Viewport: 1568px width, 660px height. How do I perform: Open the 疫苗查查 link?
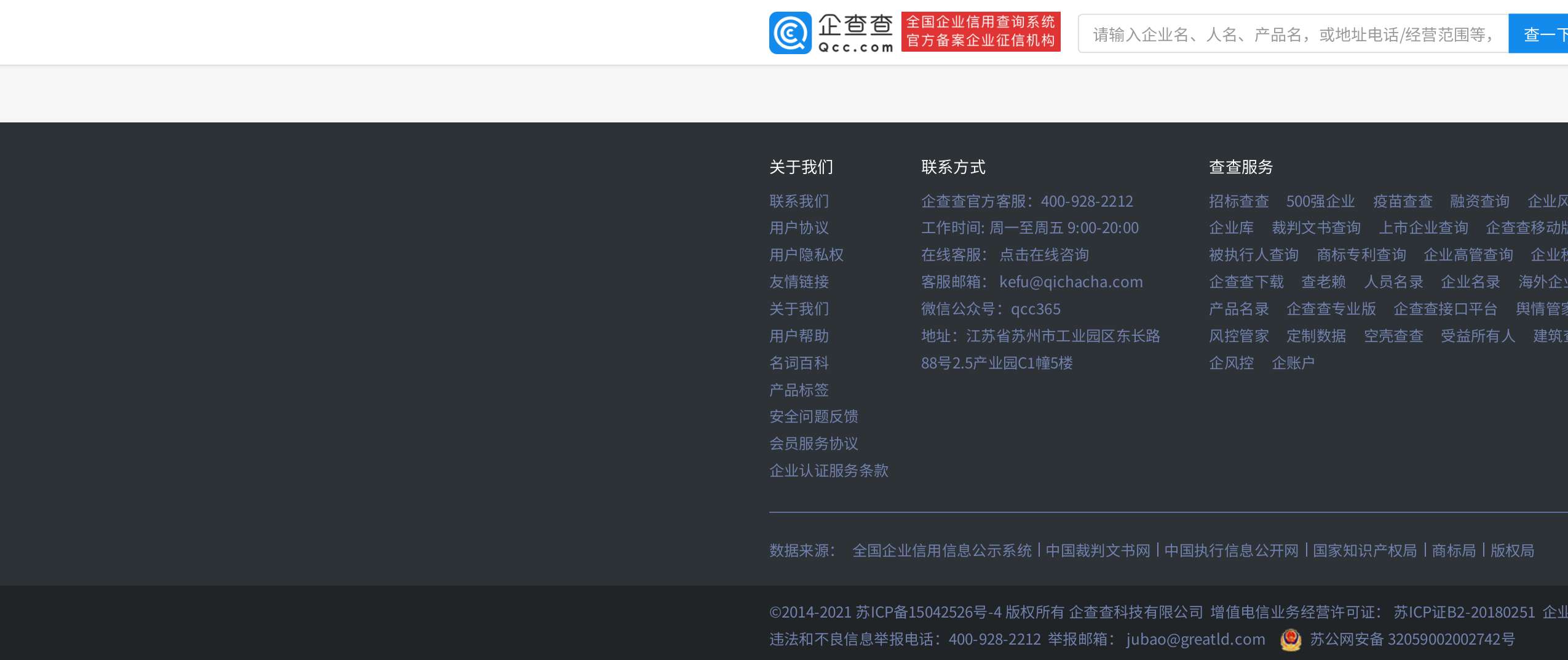point(1403,201)
